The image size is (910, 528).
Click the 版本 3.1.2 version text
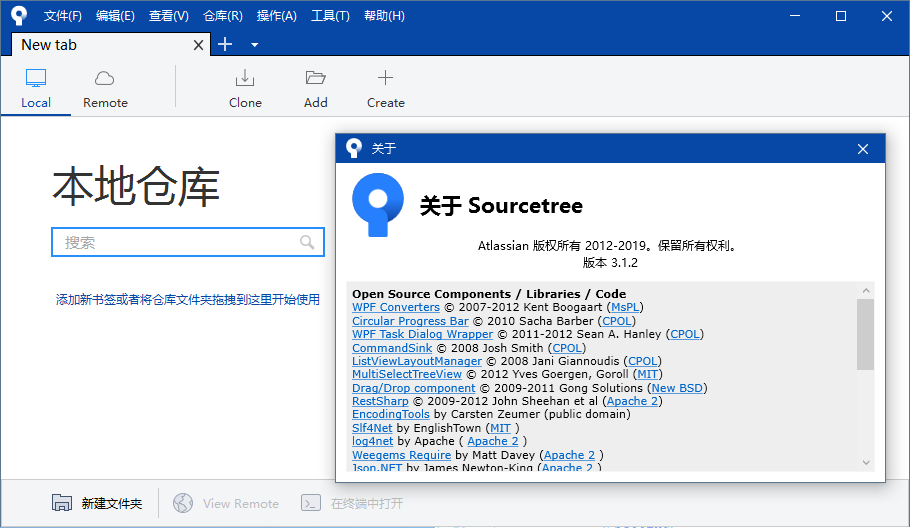(610, 263)
